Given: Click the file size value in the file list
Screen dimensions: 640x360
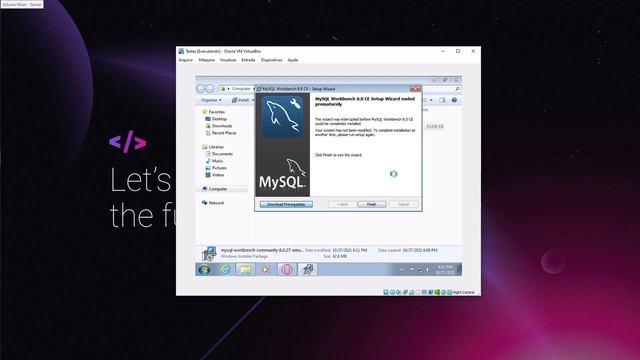Looking at the screenshot, I should click(x=435, y=127).
